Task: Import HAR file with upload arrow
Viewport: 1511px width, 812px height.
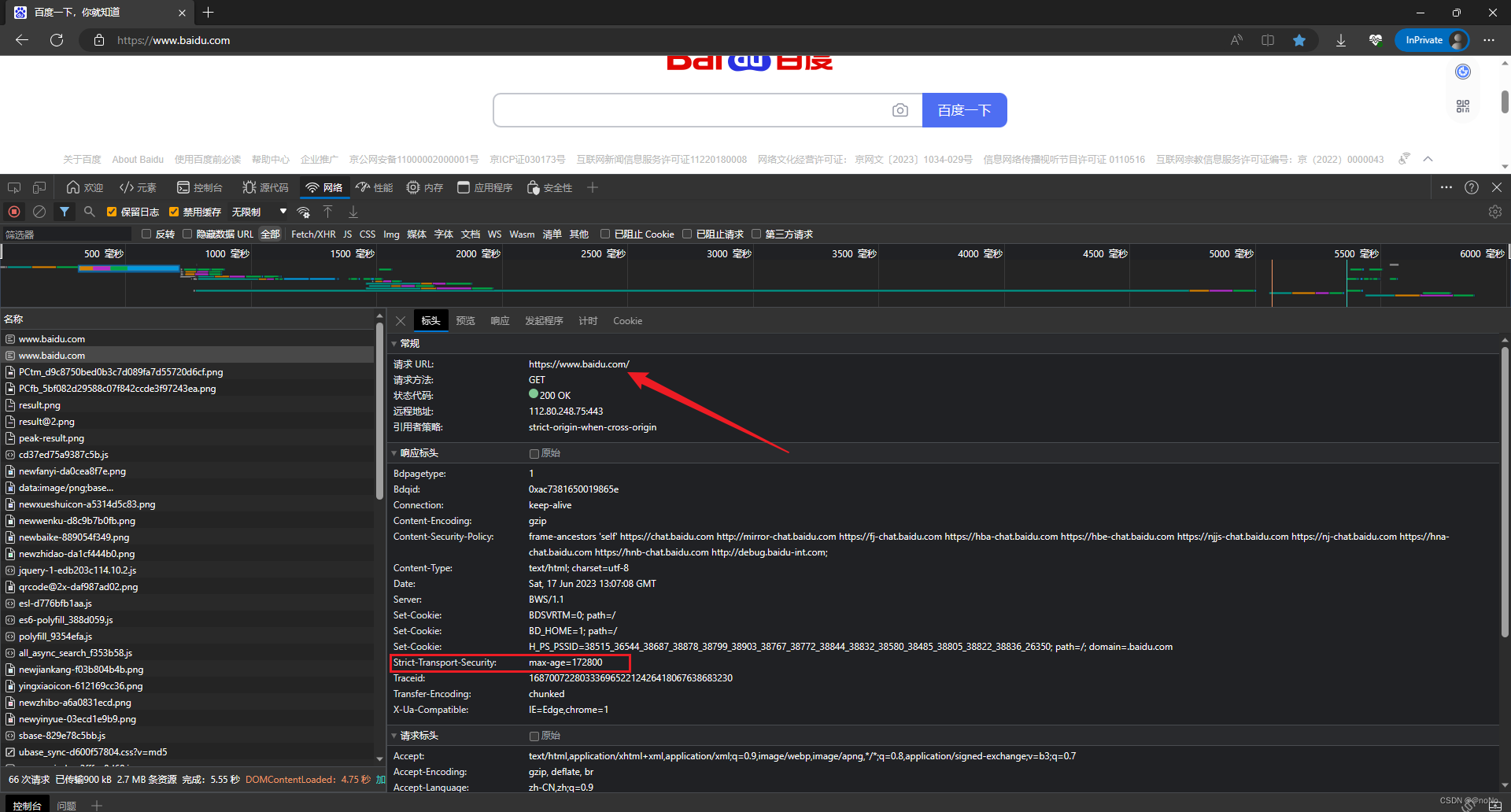Action: [328, 212]
